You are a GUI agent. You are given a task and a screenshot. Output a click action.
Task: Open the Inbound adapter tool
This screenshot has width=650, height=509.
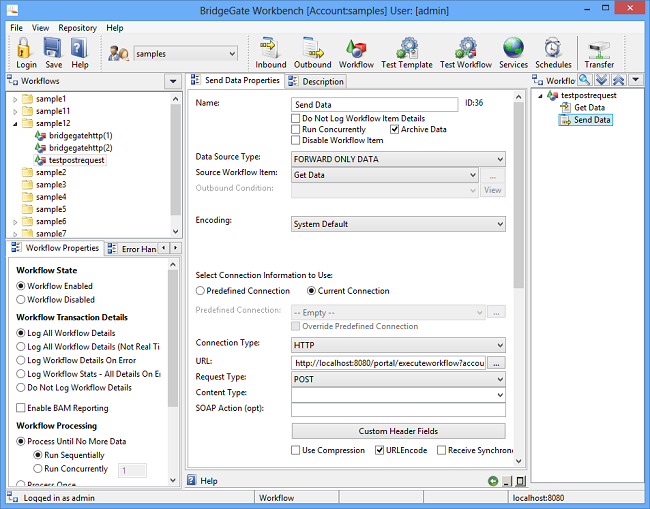(270, 52)
